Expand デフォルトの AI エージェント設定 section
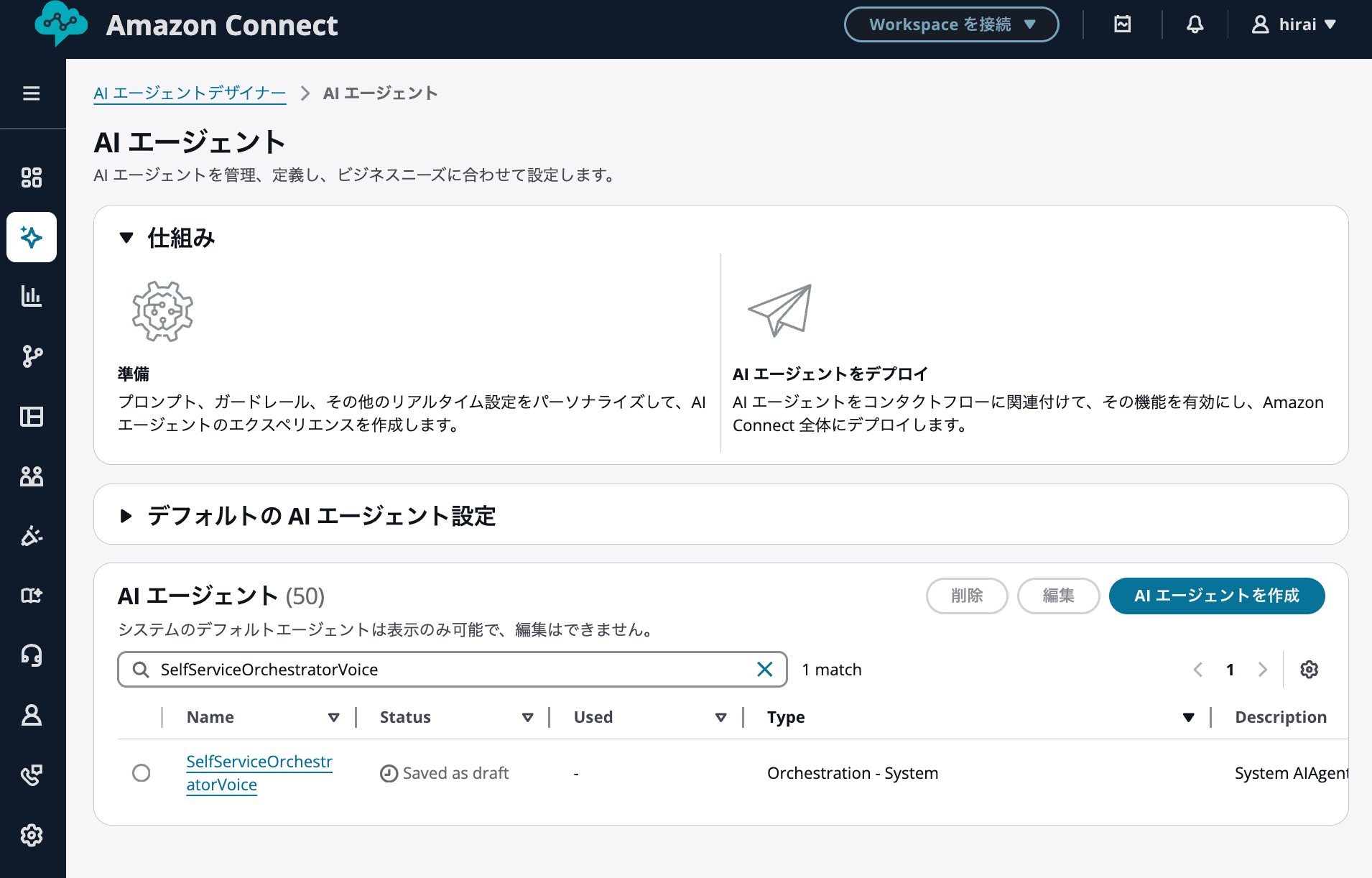The image size is (1372, 878). point(126,516)
